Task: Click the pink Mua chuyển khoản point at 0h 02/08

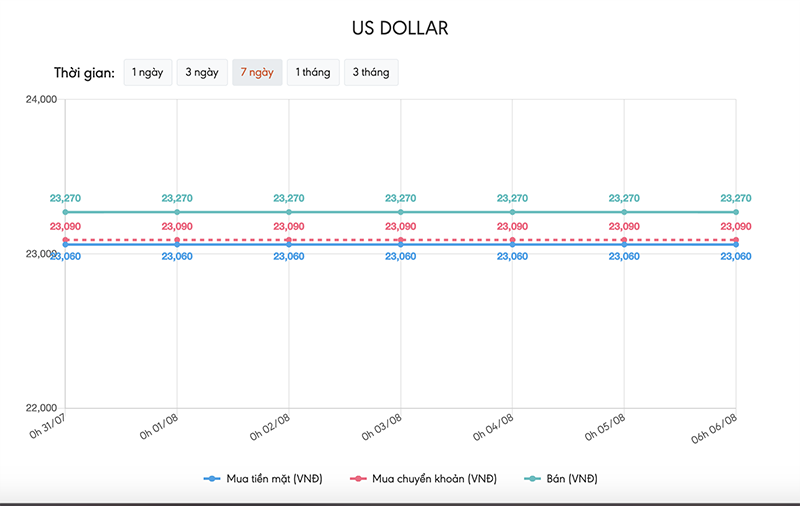Action: pyautogui.click(x=289, y=240)
